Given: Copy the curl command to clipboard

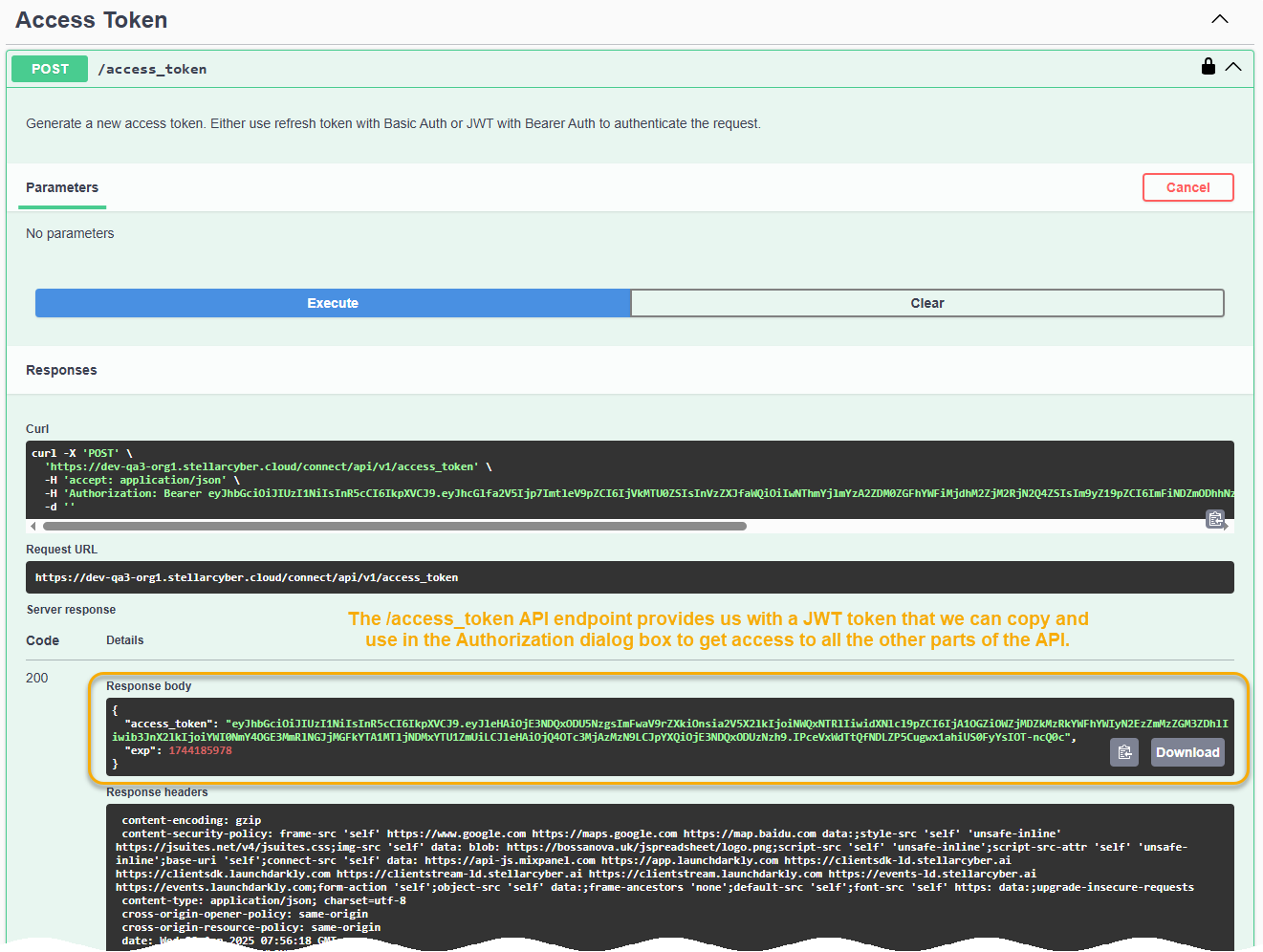Looking at the screenshot, I should coord(1214,519).
